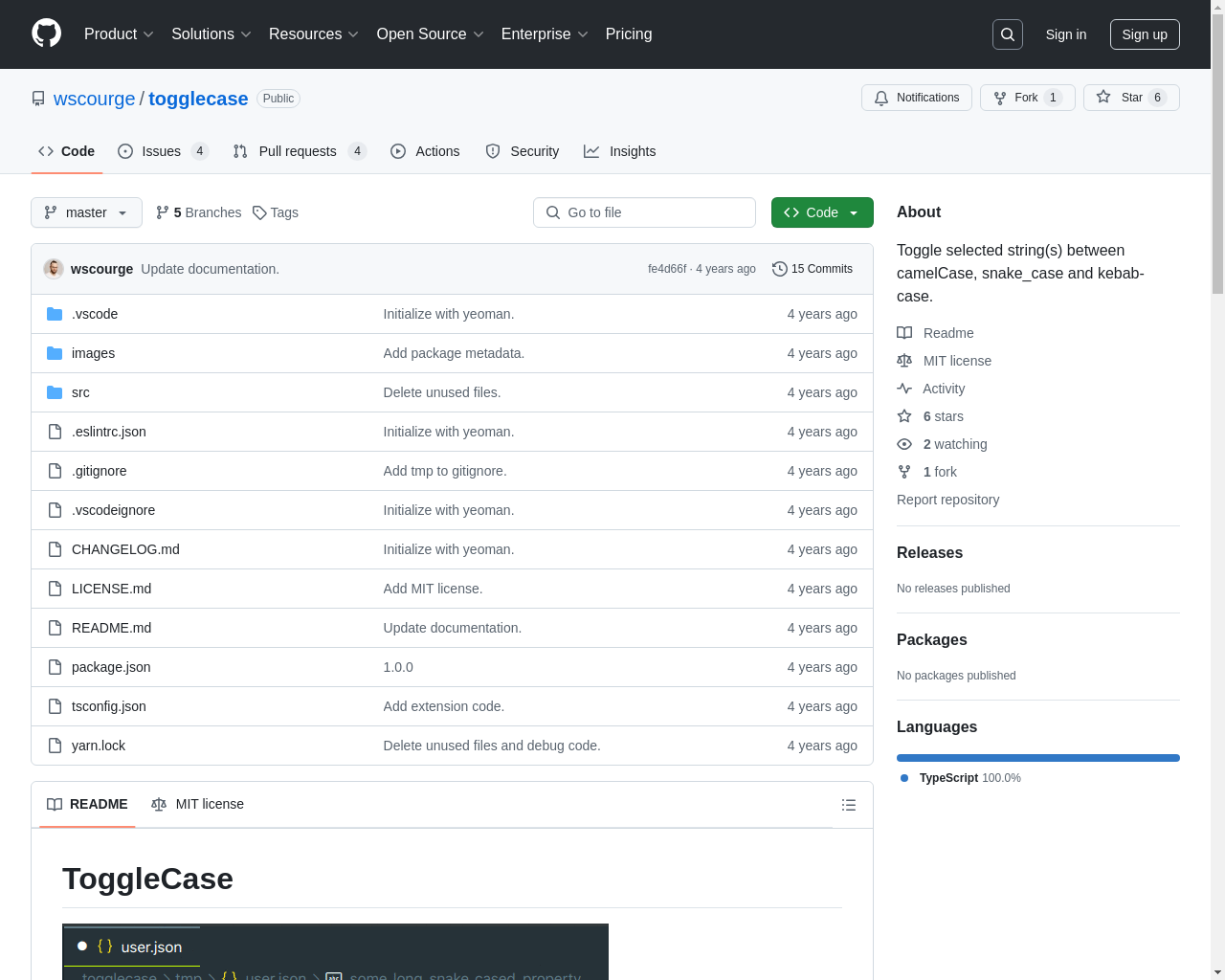
Task: Switch to the Issues tab
Action: pos(163,151)
